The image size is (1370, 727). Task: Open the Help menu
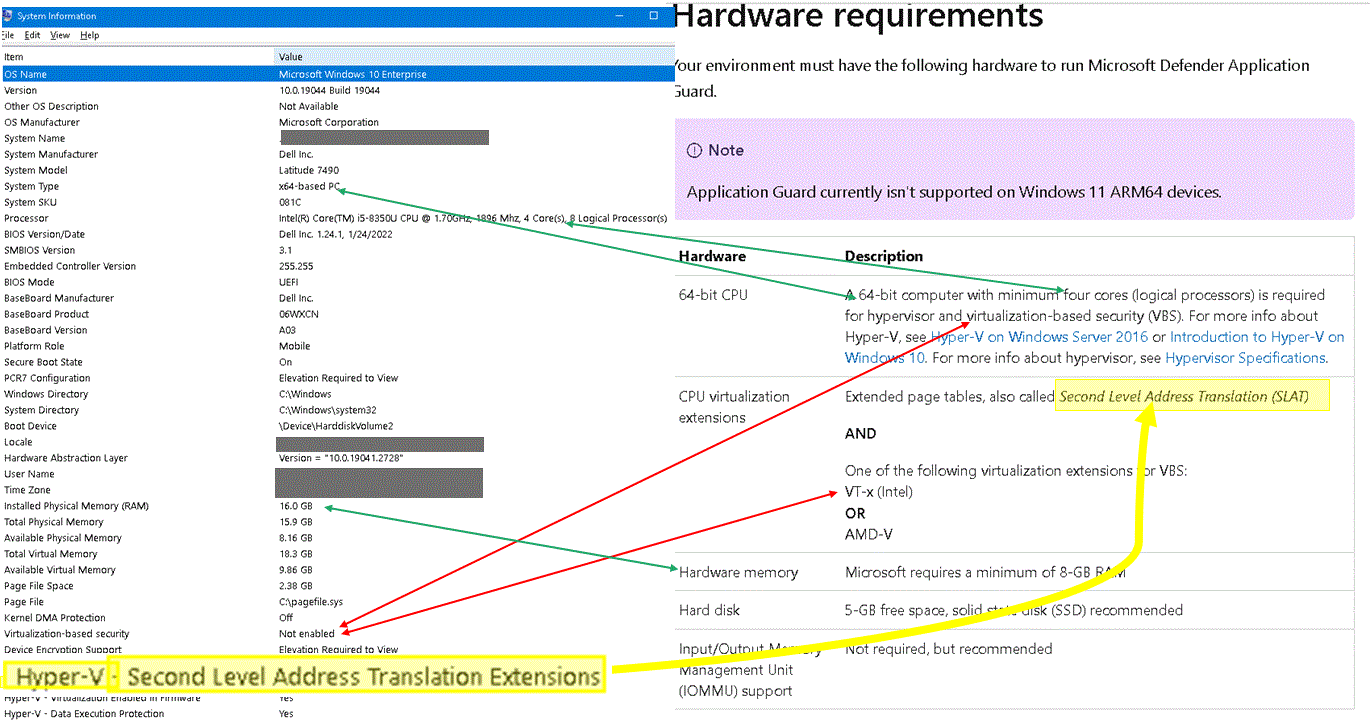(90, 35)
